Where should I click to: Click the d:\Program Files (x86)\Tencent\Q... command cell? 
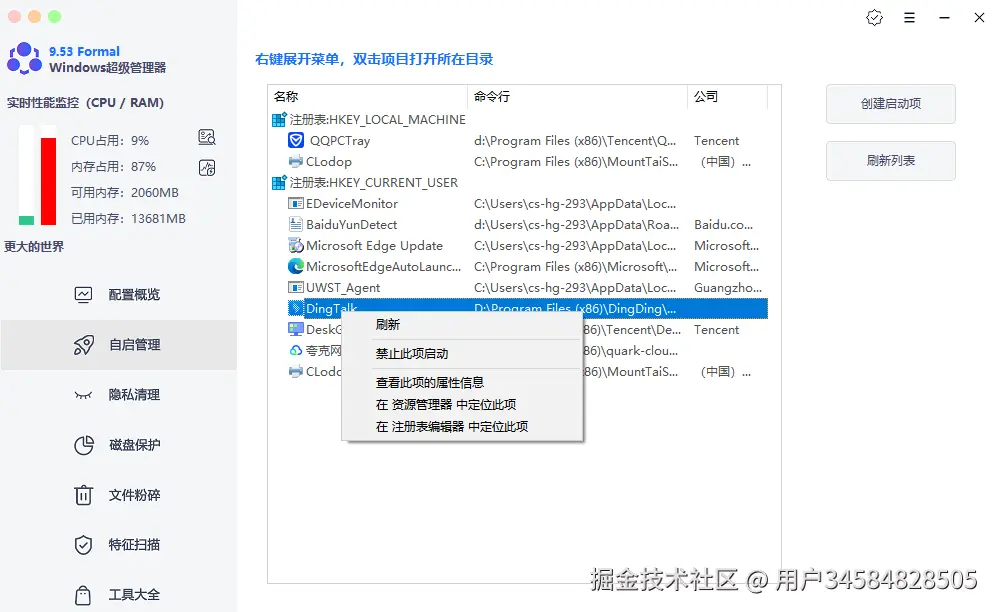[x=575, y=140]
